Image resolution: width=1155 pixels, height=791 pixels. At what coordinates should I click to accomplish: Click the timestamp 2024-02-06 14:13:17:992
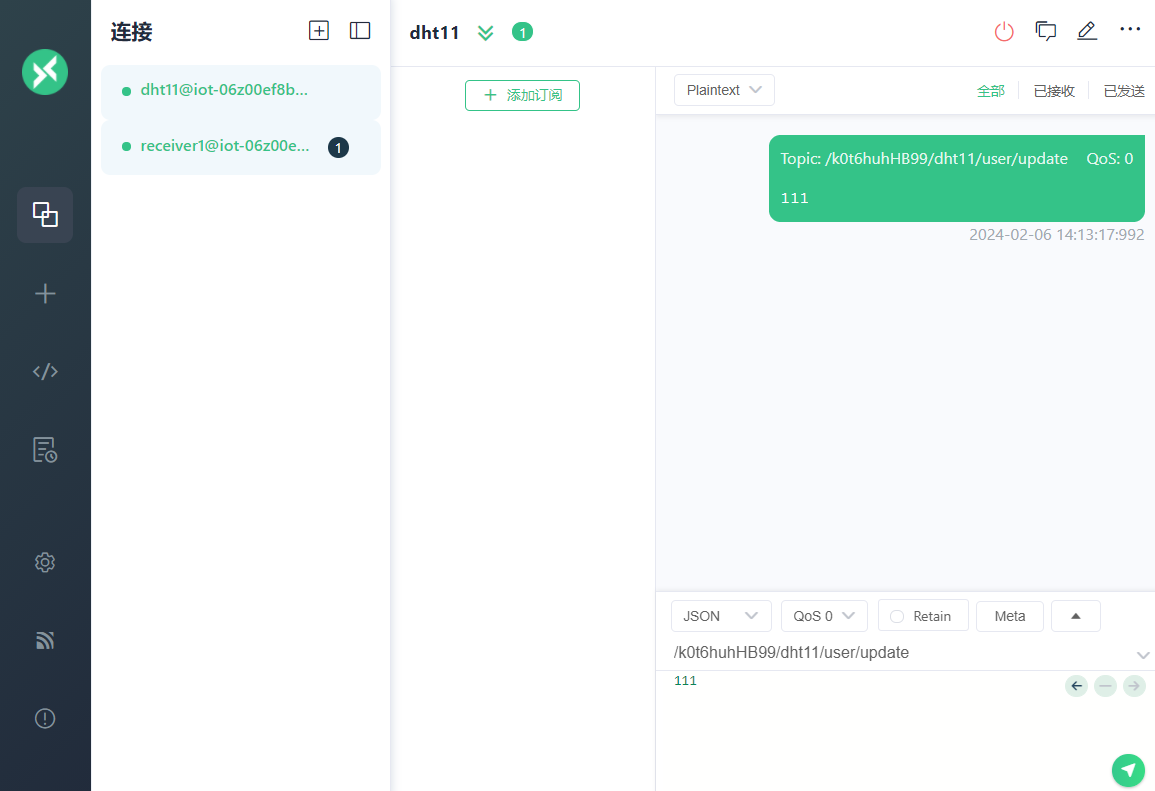[x=1056, y=235]
